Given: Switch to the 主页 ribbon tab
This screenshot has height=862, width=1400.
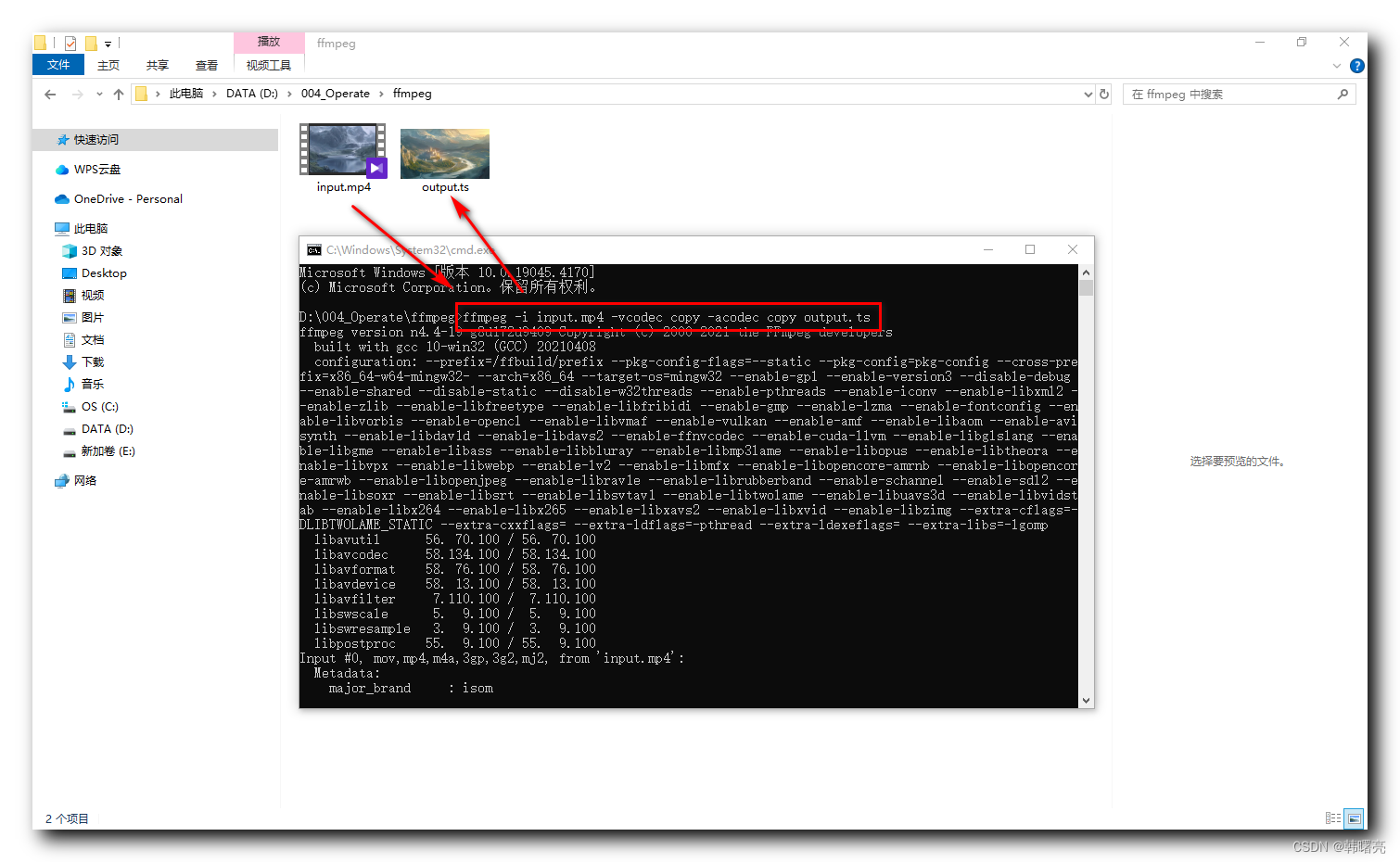Looking at the screenshot, I should [108, 65].
